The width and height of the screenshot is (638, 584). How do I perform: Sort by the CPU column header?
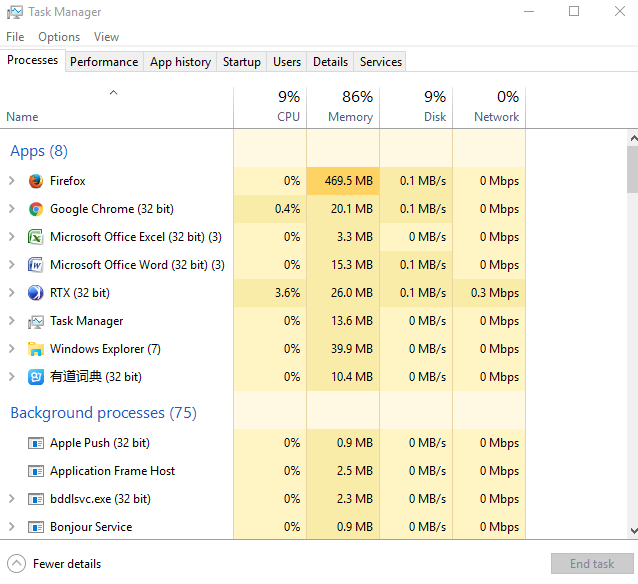270,108
